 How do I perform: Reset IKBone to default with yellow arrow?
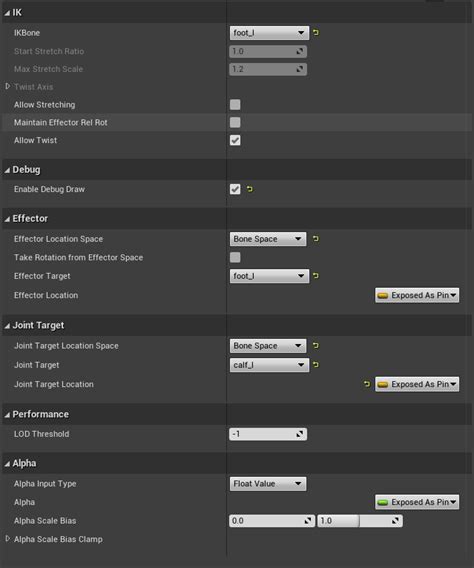coord(316,33)
